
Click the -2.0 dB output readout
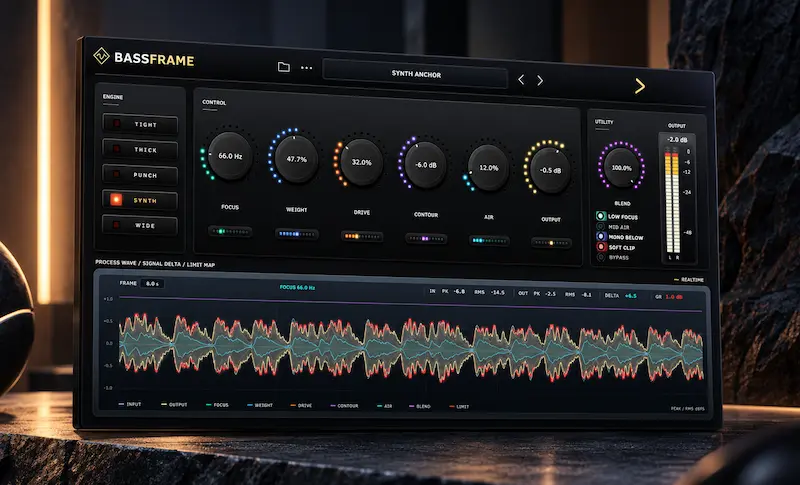(x=677, y=139)
